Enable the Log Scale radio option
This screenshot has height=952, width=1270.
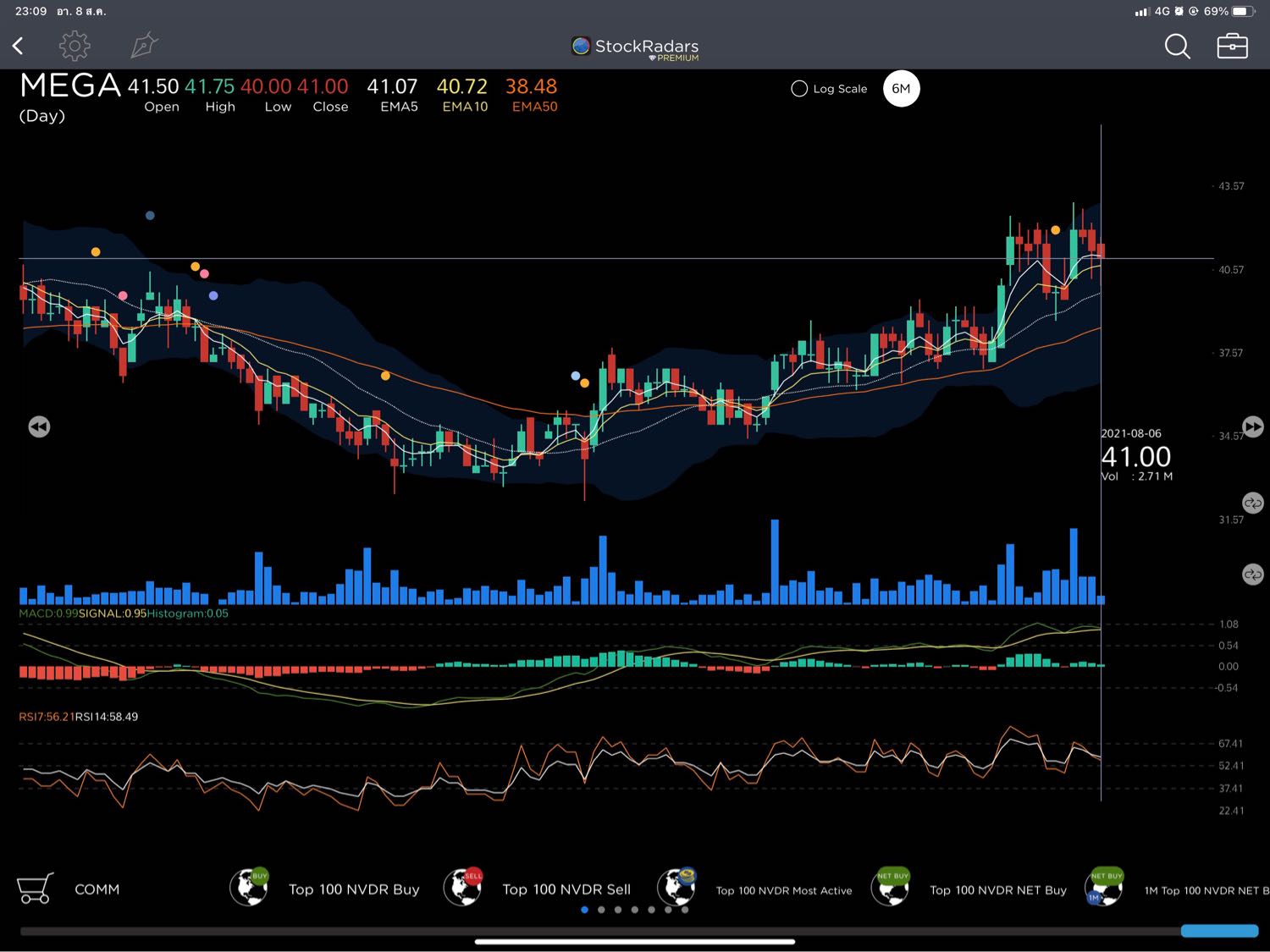pyautogui.click(x=799, y=89)
